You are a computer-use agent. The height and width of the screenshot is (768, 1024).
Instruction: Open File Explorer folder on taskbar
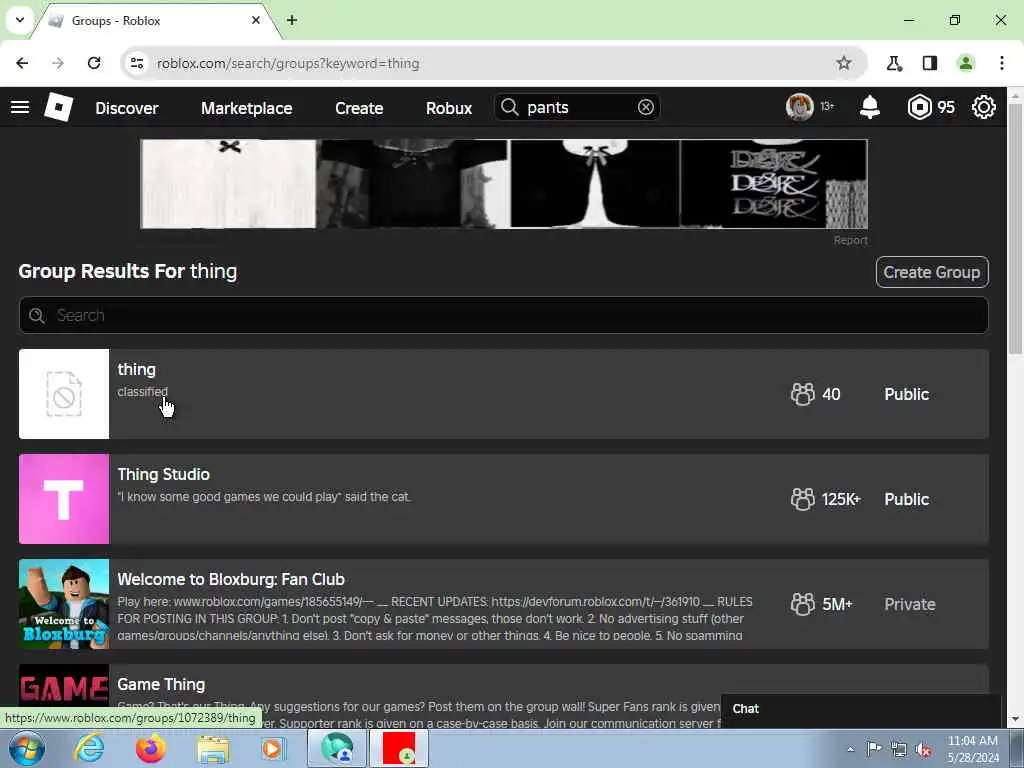pos(213,749)
